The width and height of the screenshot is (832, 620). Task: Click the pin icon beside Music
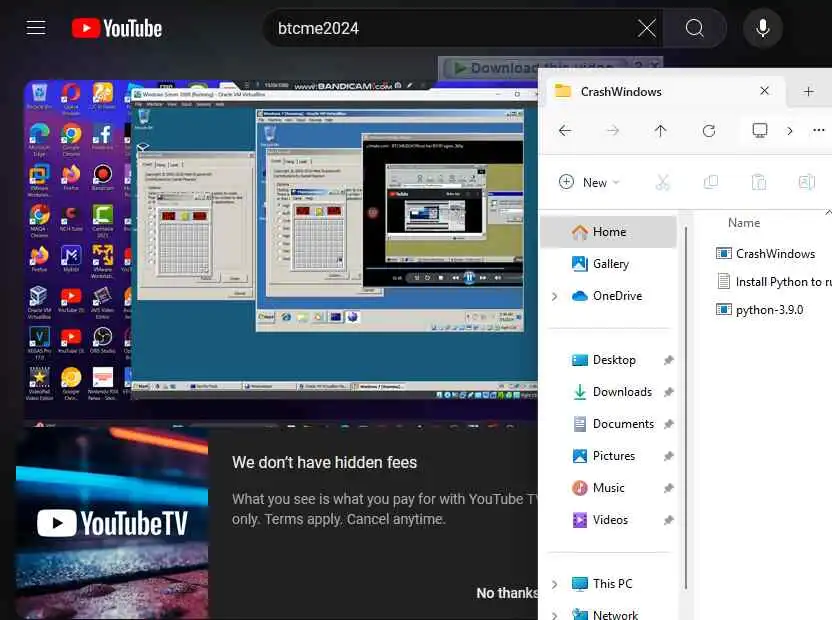coord(669,488)
